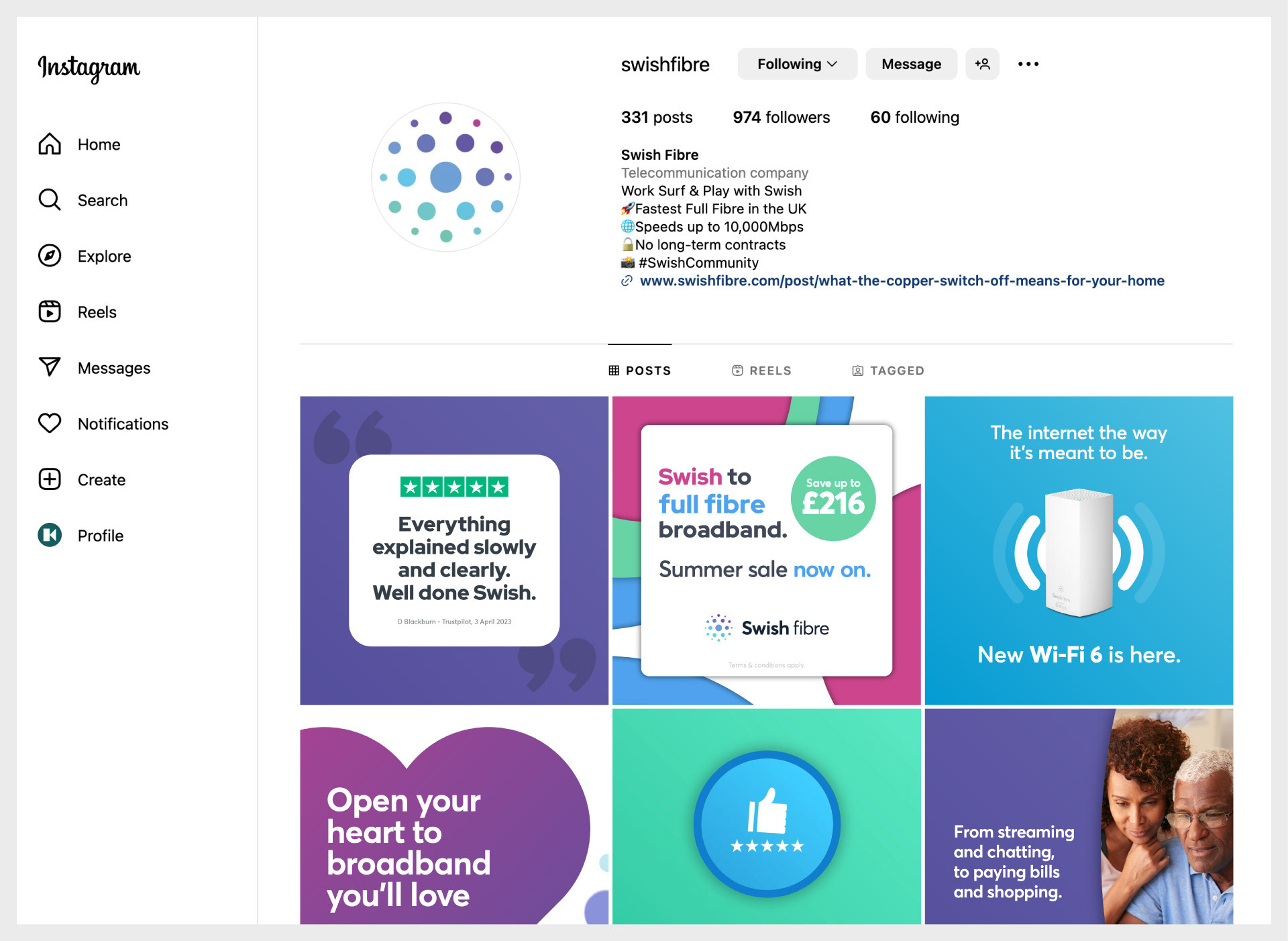Click the Swish Fibre profile picture
Image resolution: width=1288 pixels, height=941 pixels.
coord(446,177)
